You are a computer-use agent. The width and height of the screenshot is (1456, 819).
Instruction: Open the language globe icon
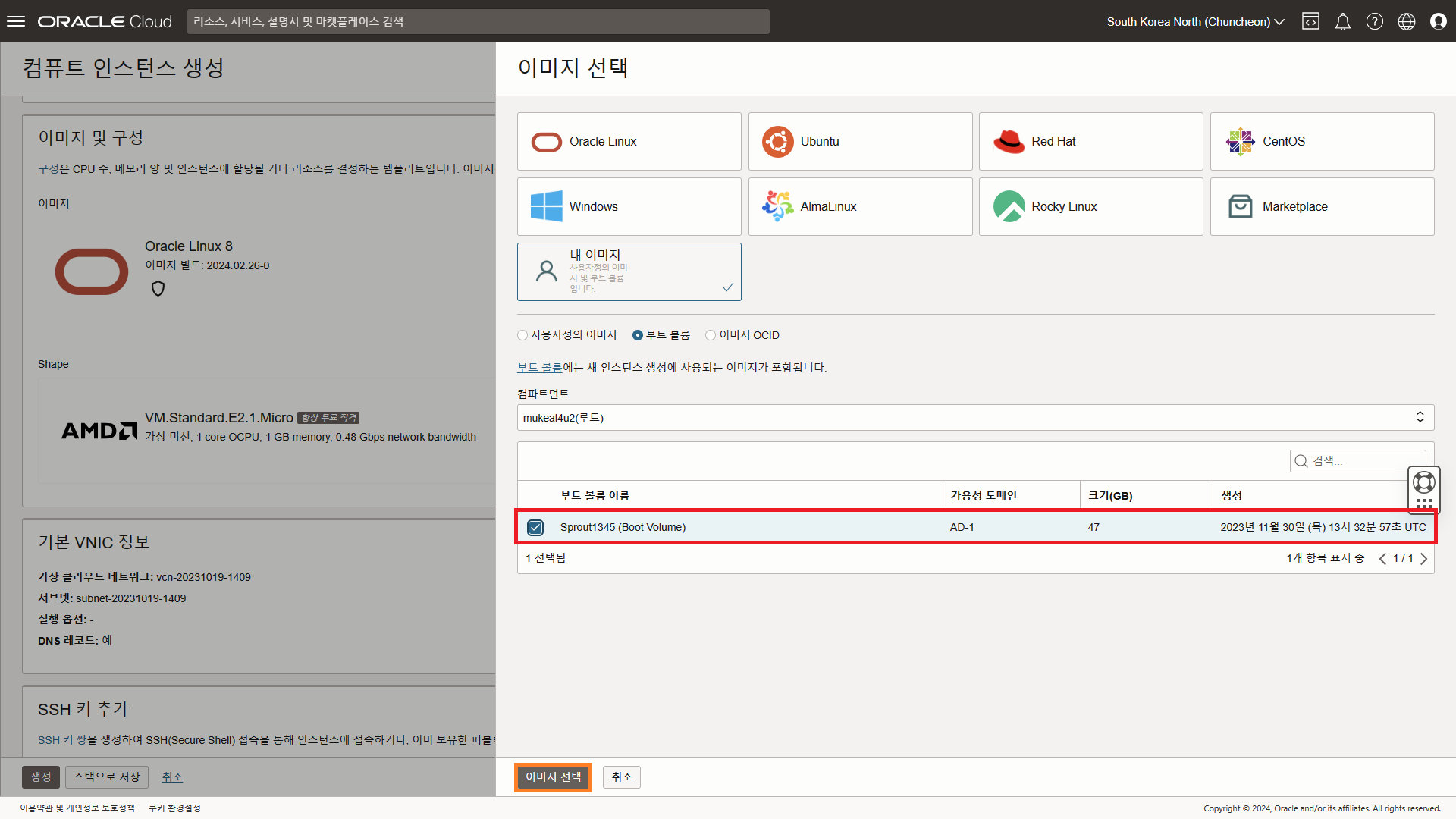(x=1406, y=21)
